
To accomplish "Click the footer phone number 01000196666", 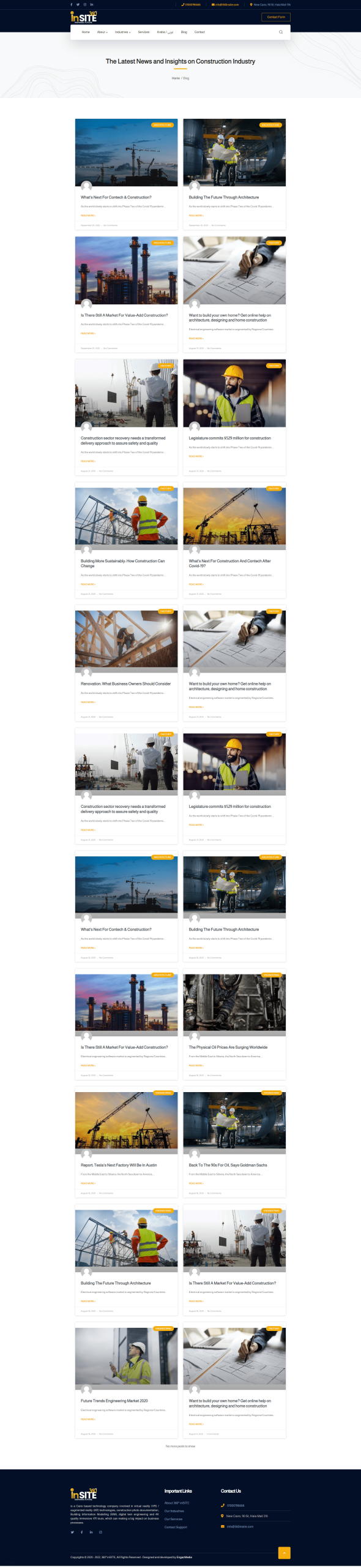I will (236, 1506).
